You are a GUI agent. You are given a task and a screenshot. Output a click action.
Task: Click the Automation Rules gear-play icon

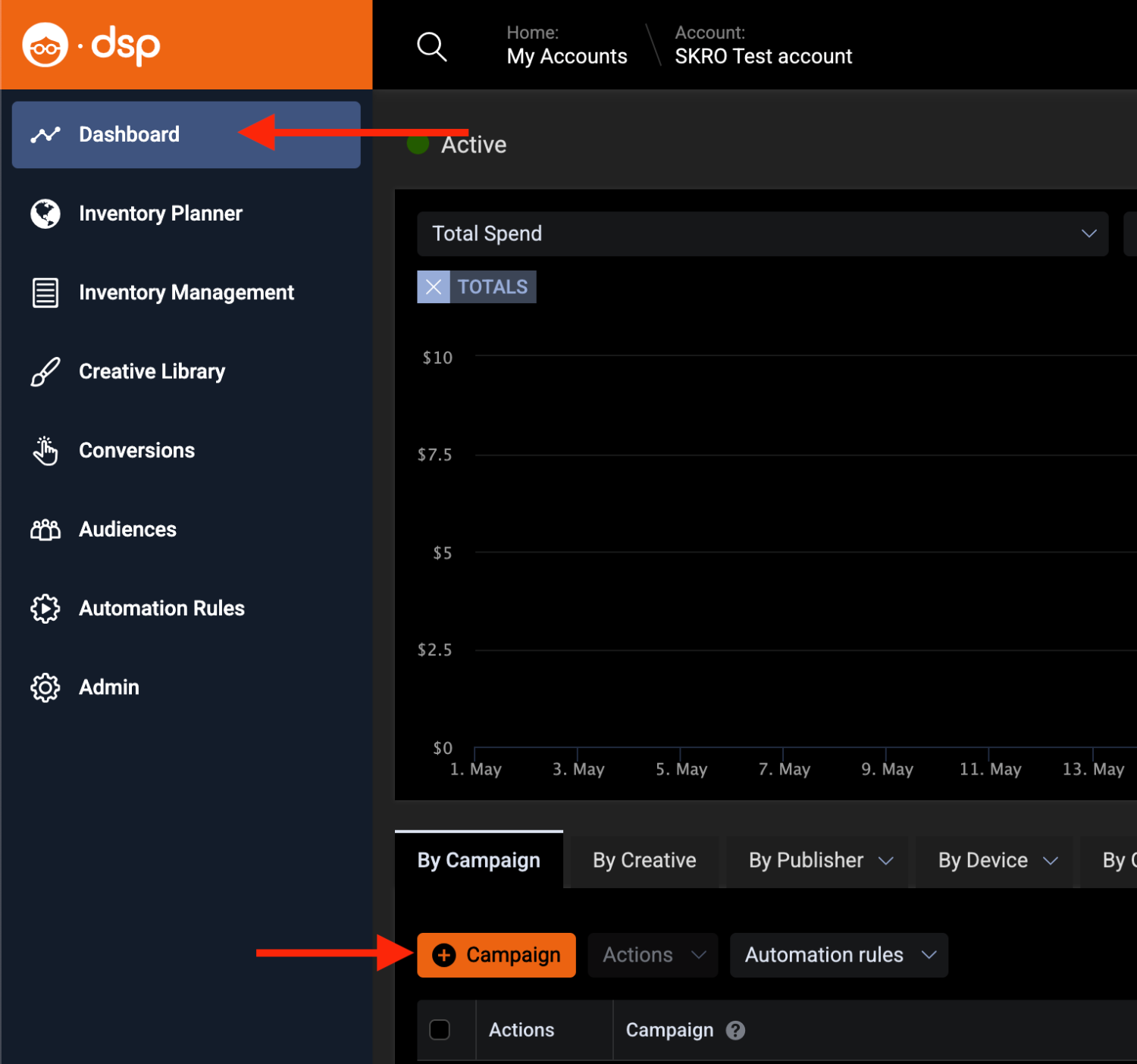[45, 609]
